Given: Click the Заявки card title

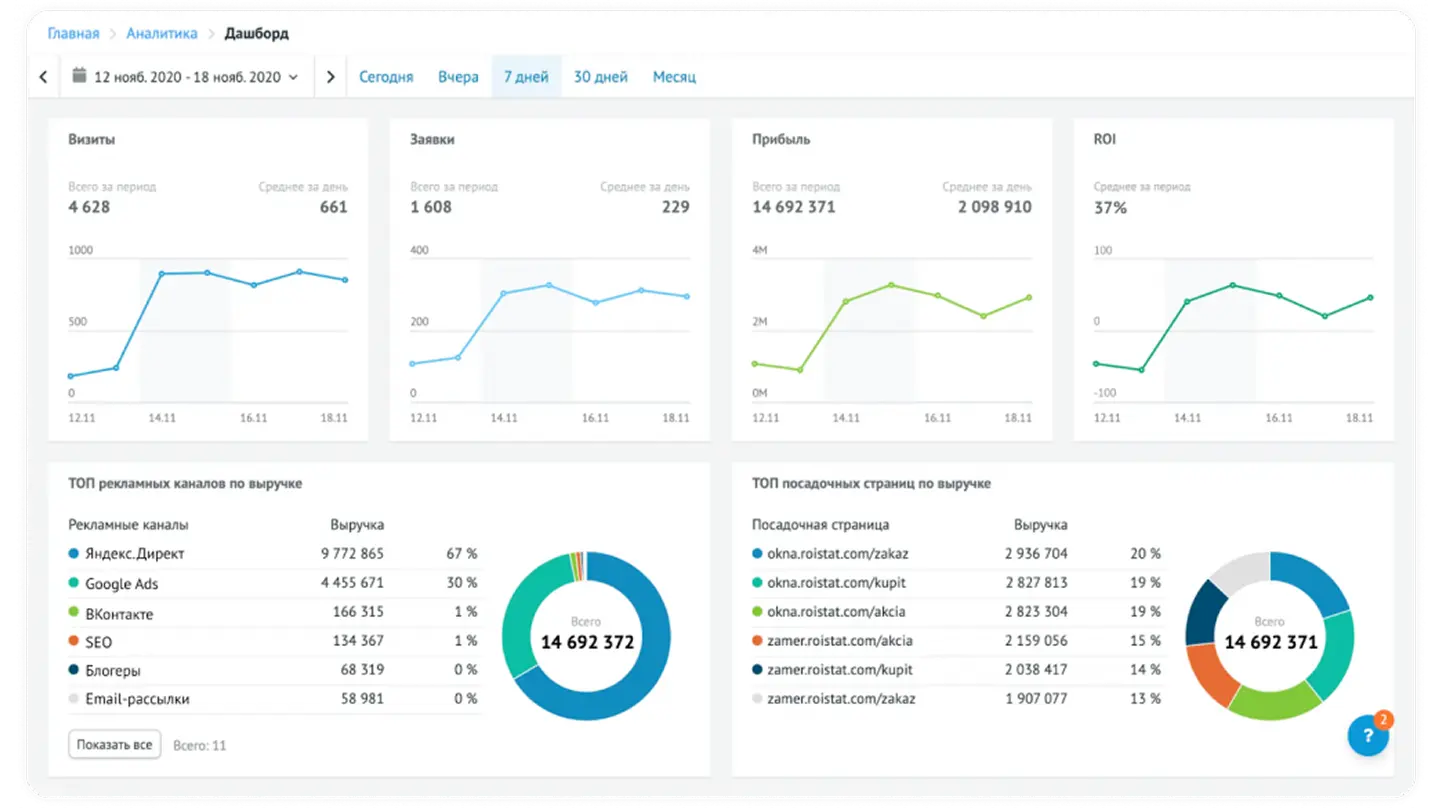Looking at the screenshot, I should pos(432,139).
